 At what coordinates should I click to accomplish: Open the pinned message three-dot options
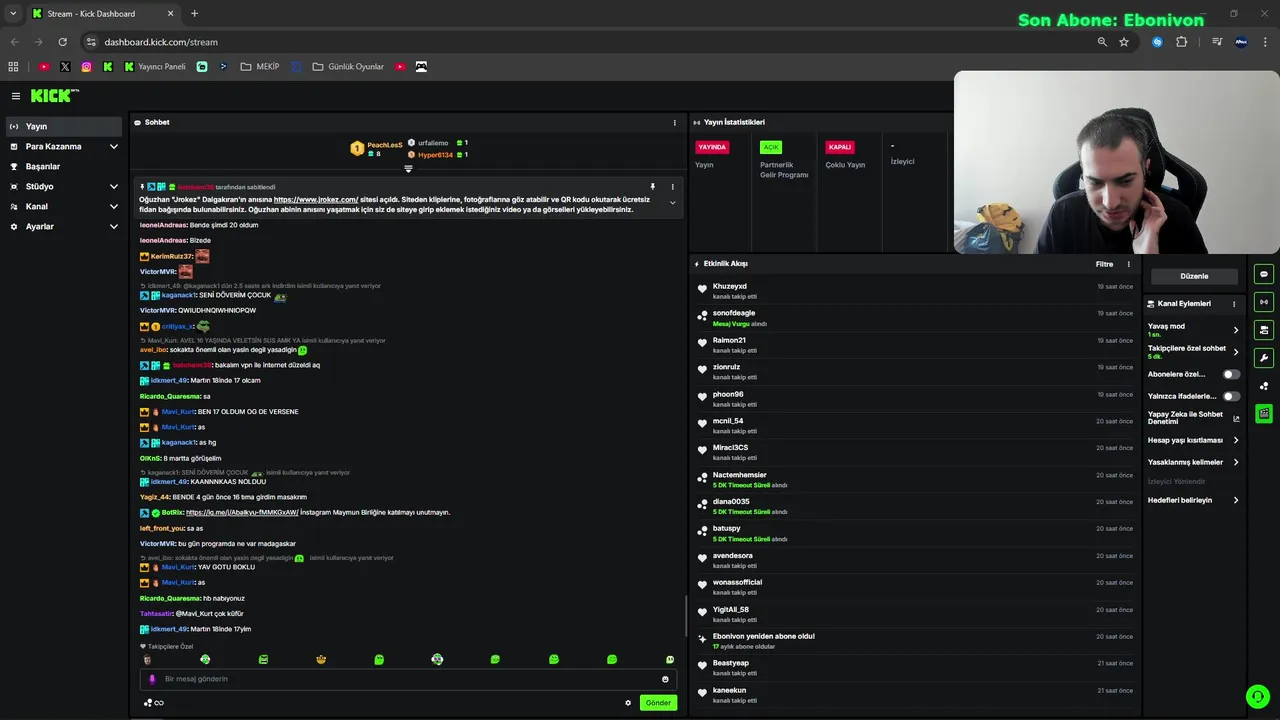pos(672,187)
